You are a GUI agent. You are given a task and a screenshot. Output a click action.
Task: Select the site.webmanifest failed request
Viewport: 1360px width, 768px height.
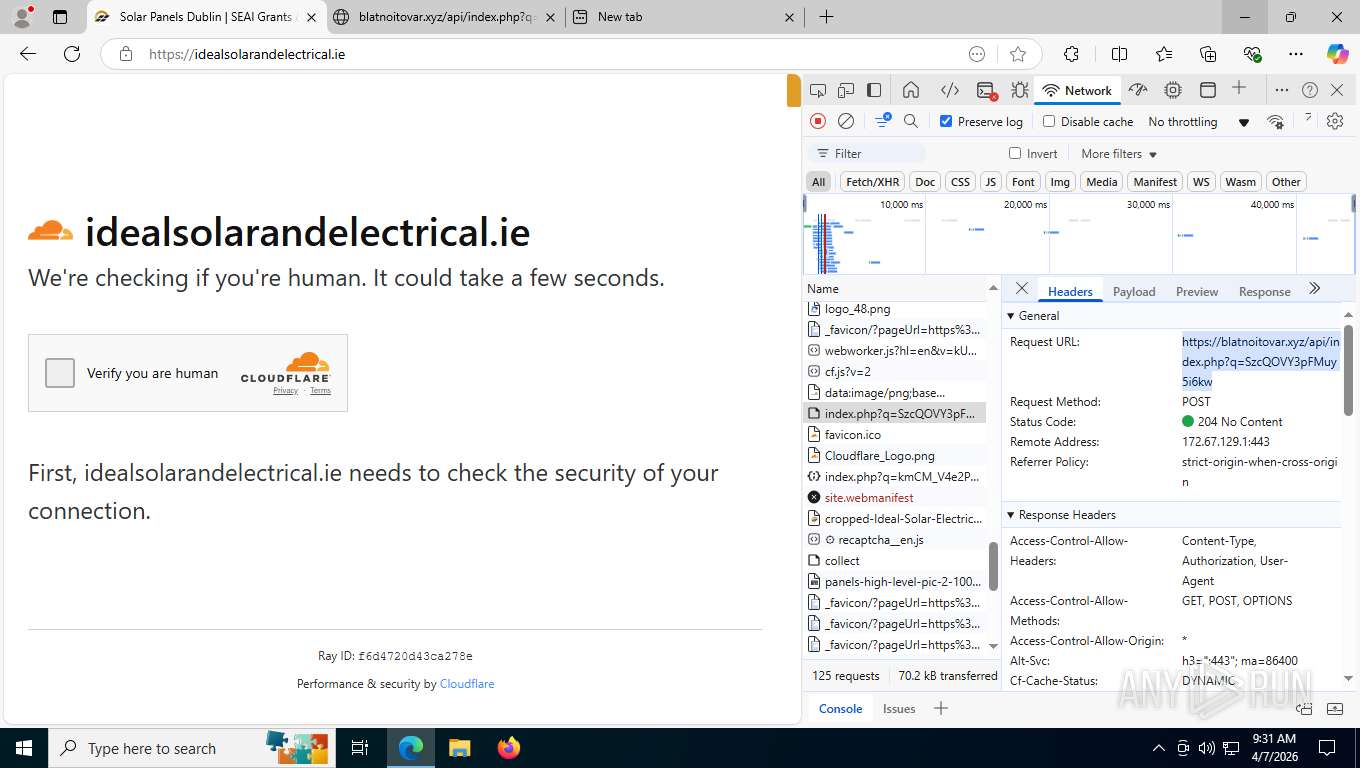896,497
